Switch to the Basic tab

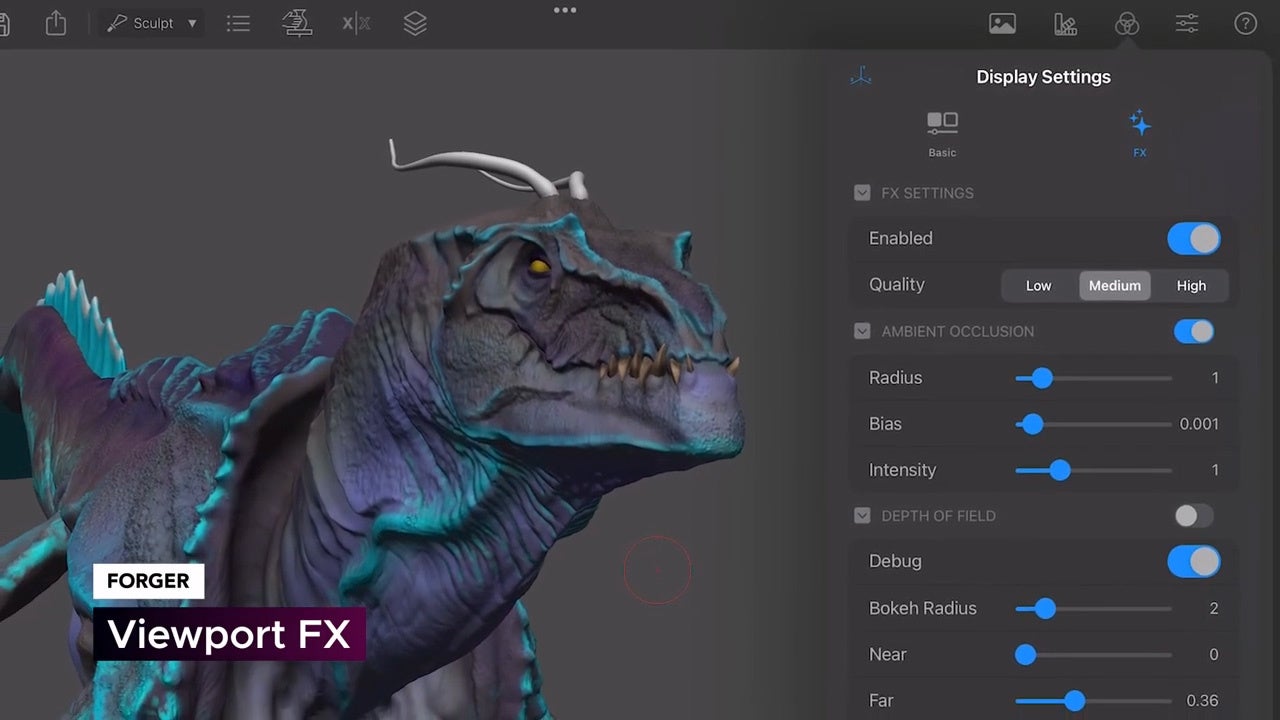[x=942, y=135]
